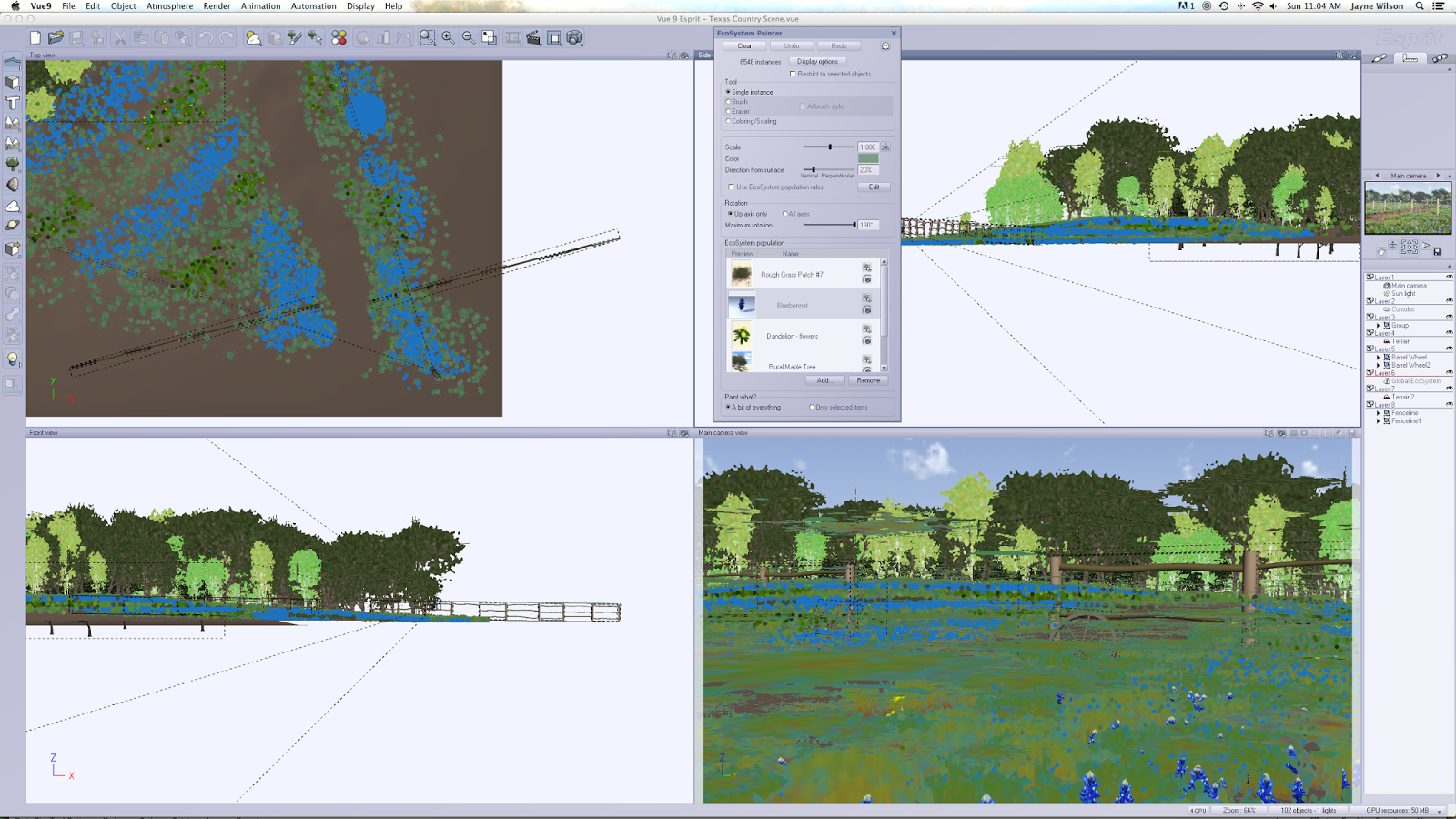Click the Scale slider handle
The height and width of the screenshot is (819, 1456).
(x=830, y=147)
